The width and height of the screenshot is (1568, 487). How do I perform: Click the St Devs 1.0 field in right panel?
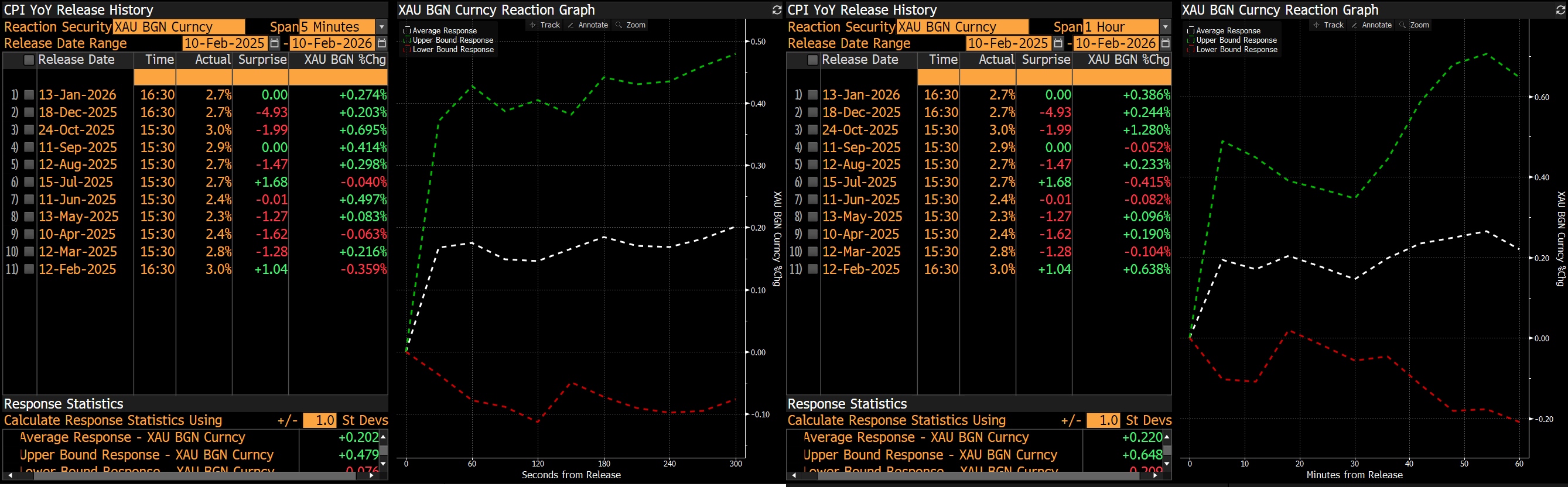(1103, 420)
